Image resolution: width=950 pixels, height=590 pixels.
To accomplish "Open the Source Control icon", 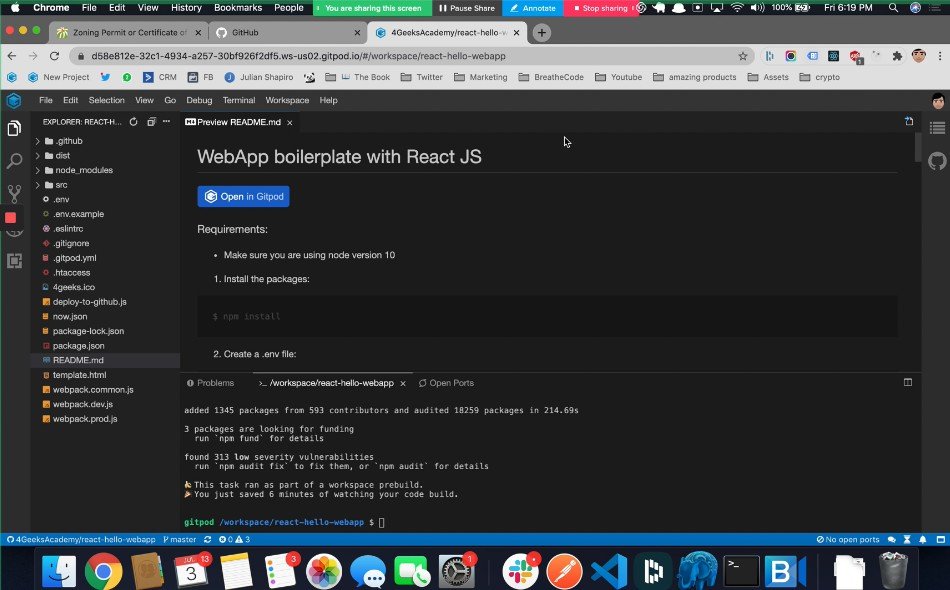I will click(13, 192).
